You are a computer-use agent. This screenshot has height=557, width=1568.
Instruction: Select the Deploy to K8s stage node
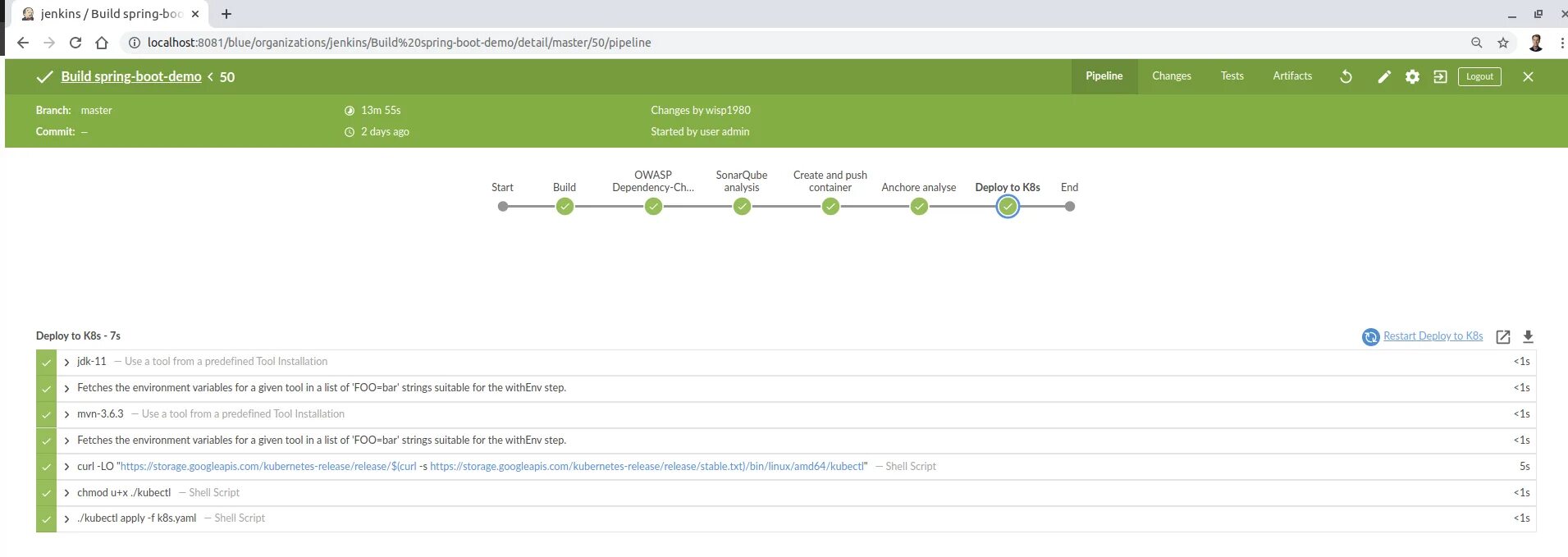1008,207
